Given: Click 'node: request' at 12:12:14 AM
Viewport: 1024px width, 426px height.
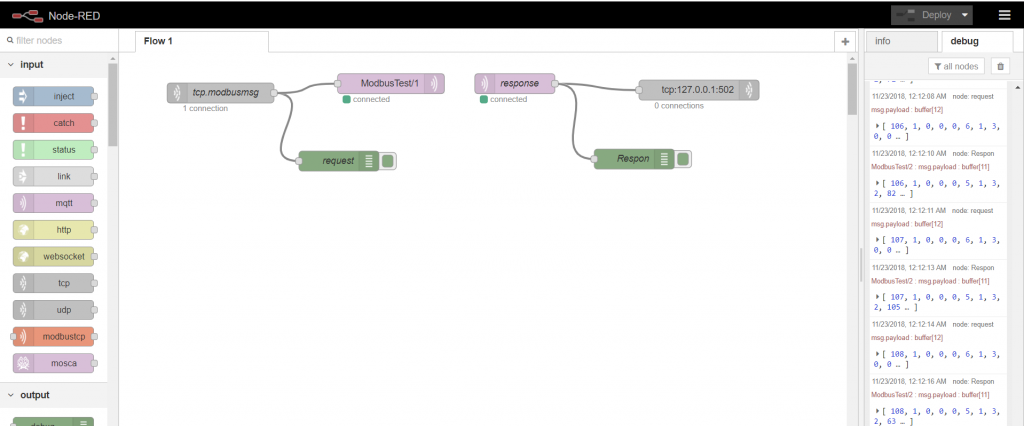Looking at the screenshot, I should (973, 324).
